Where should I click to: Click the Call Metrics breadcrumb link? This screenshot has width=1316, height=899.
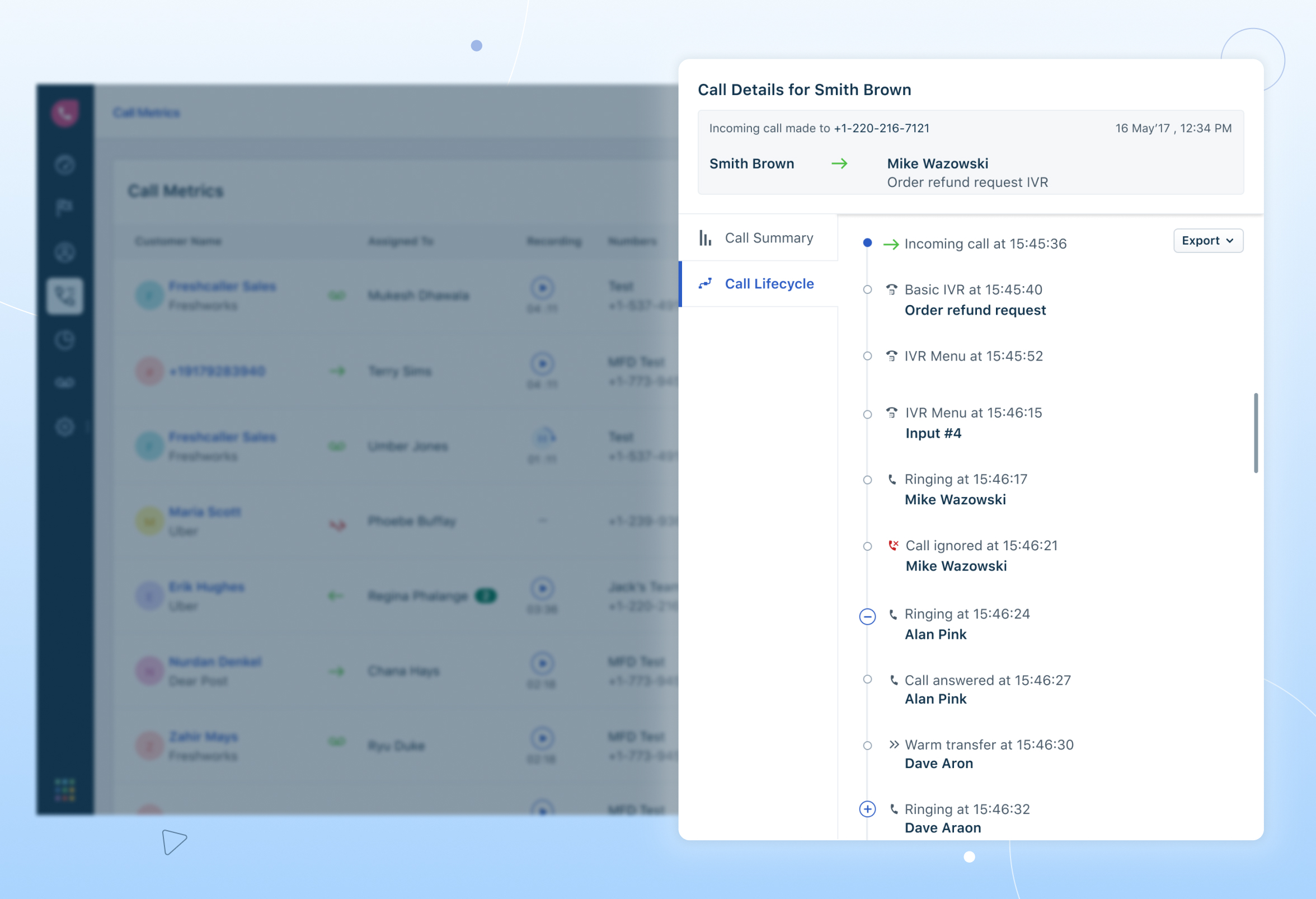click(x=147, y=113)
